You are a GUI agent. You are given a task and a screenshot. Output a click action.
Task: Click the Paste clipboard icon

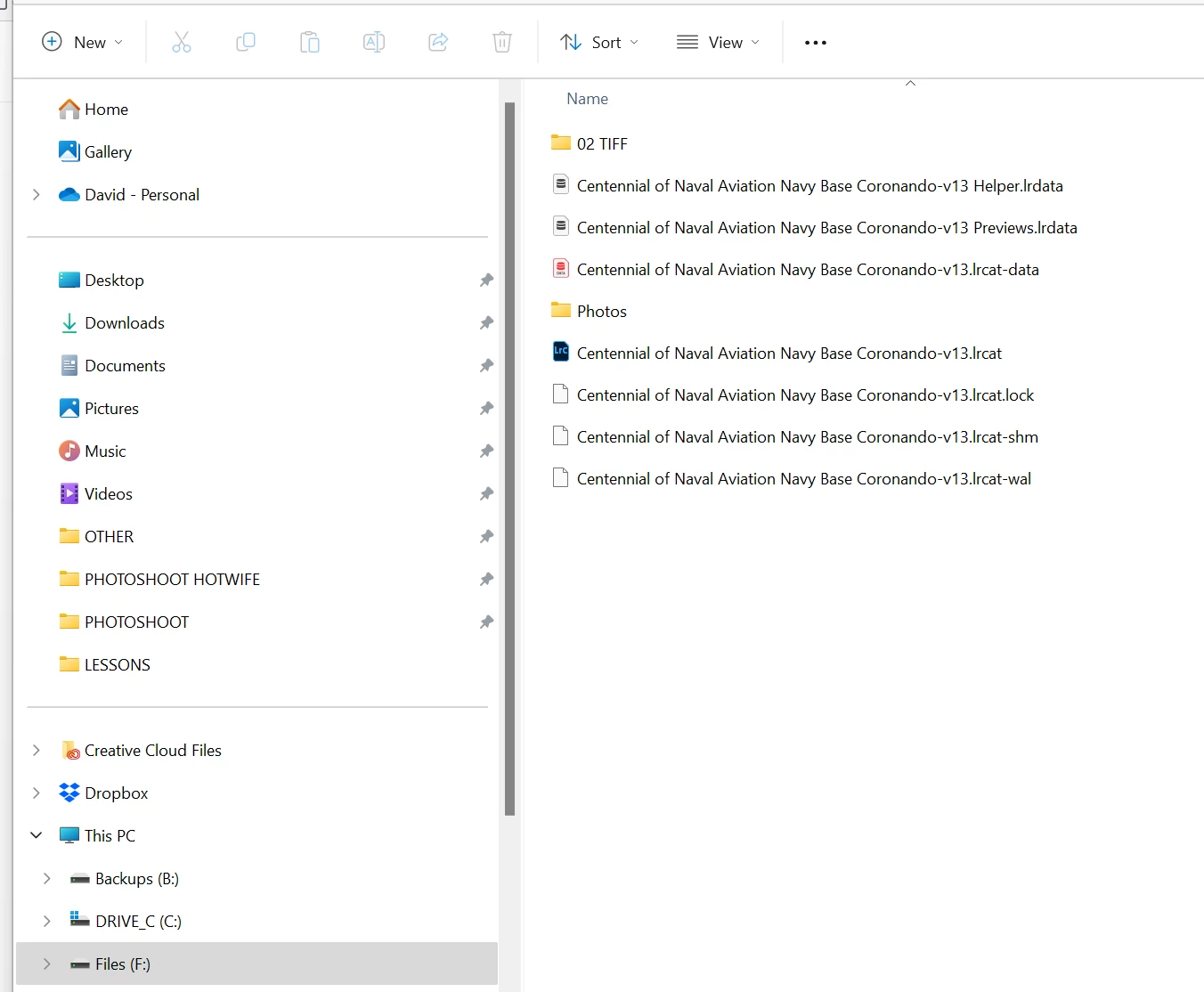310,42
